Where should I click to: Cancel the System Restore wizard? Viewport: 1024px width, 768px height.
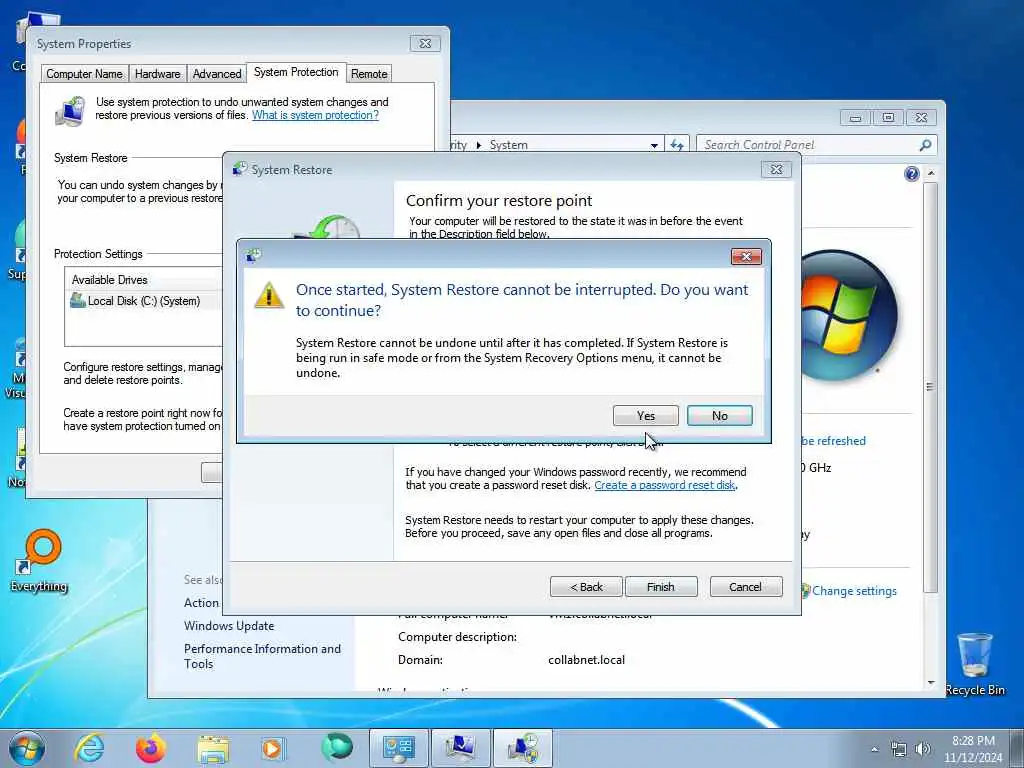click(x=746, y=586)
